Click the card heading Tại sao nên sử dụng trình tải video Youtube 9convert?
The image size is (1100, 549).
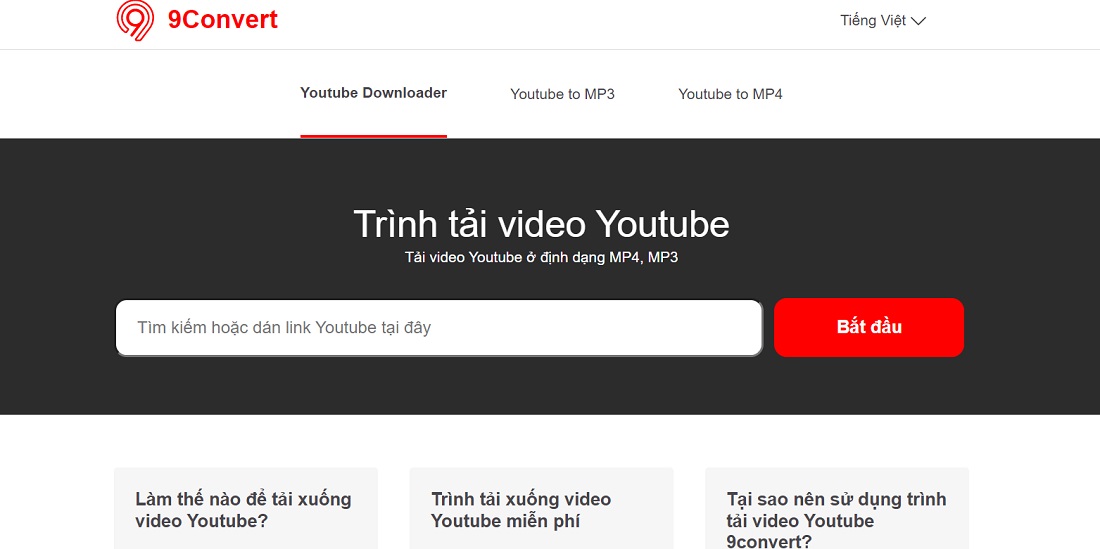pyautogui.click(x=836, y=520)
